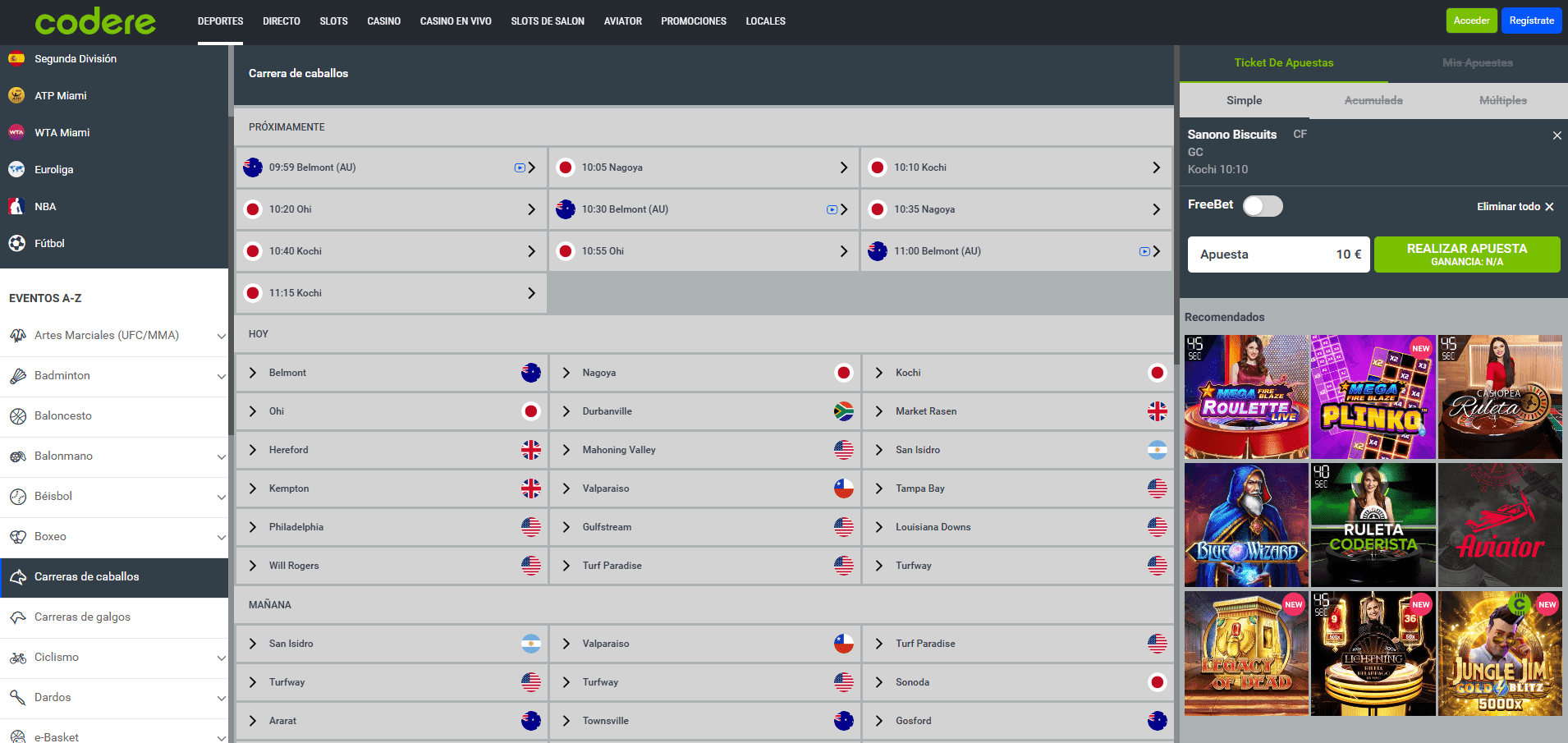Screen dimensions: 1568x743
Task: Click the ATP Miami tennis icon
Action: (16, 95)
